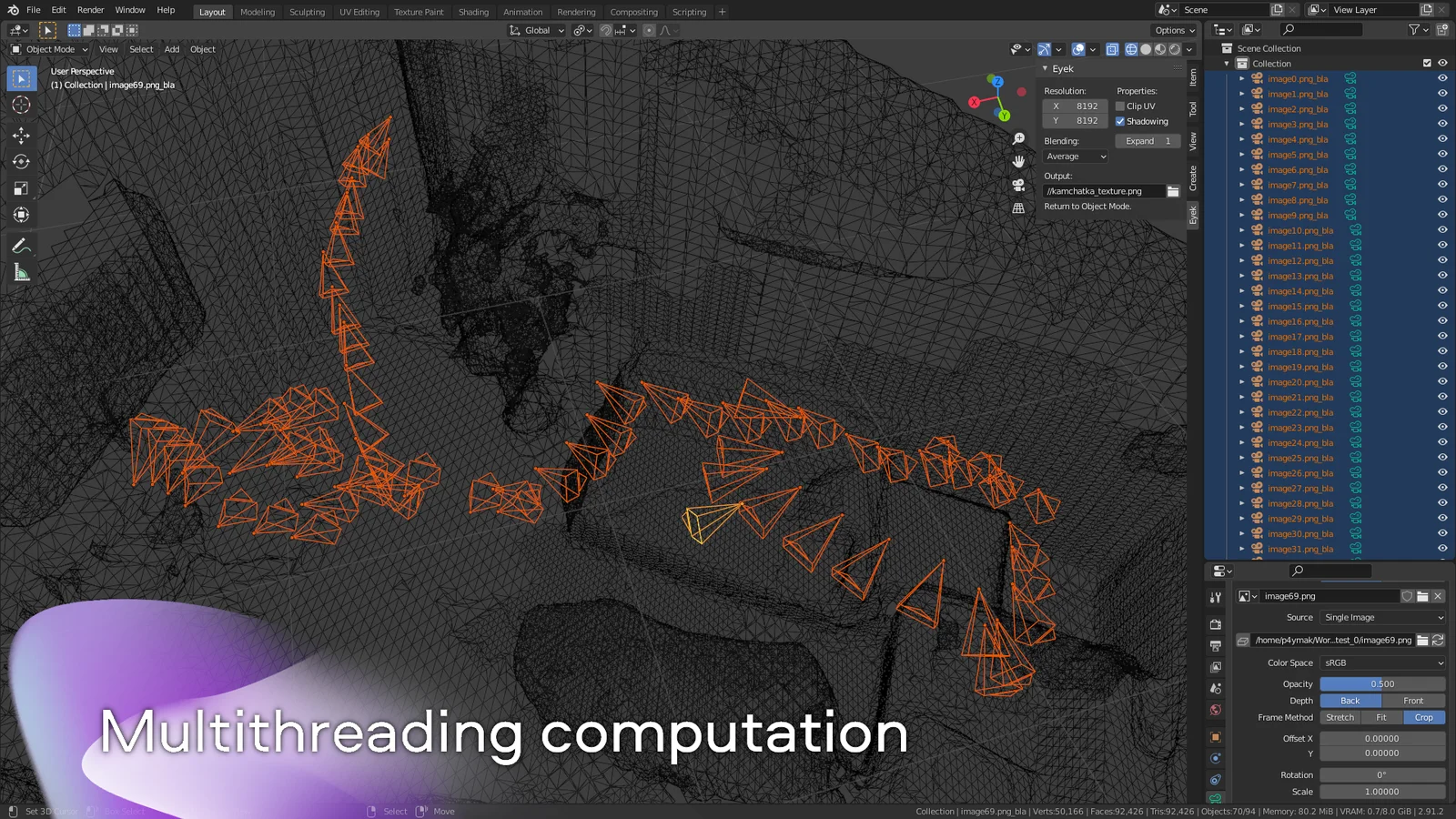Select the Scale tool
The image size is (1456, 819).
coord(21,188)
